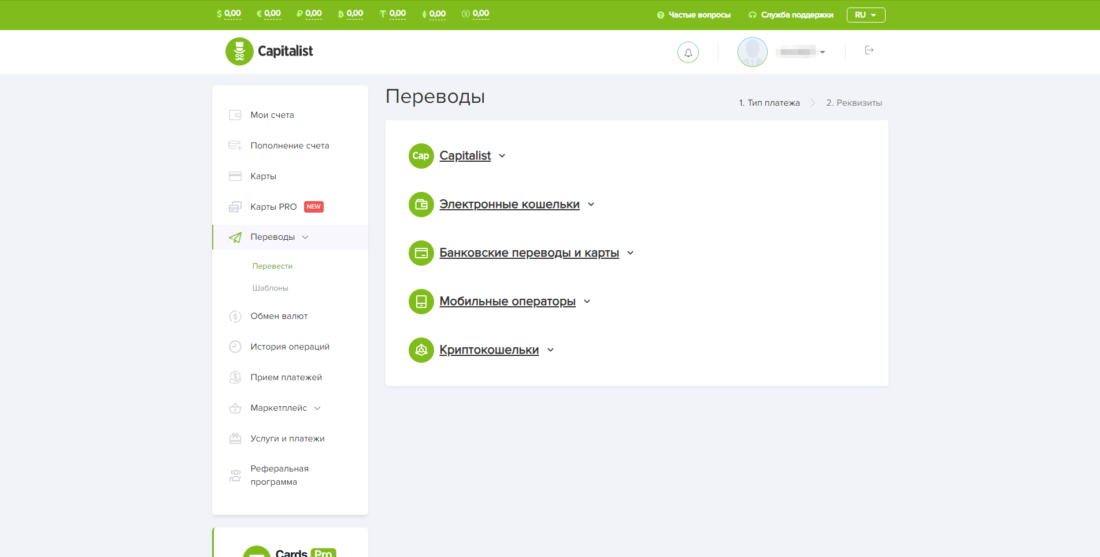This screenshot has width=1100, height=557.
Task: Click the green Cap icon
Action: tap(421, 156)
